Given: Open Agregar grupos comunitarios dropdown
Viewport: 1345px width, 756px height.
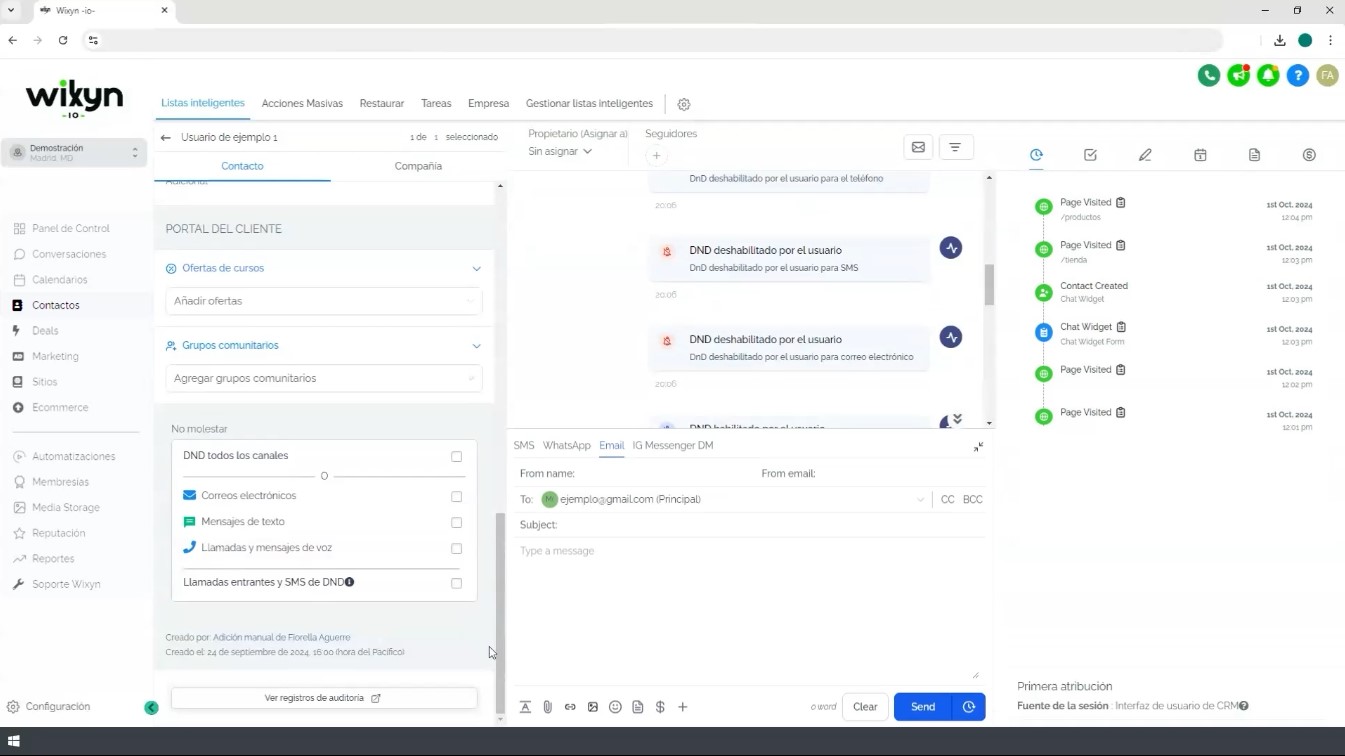Looking at the screenshot, I should coord(324,379).
